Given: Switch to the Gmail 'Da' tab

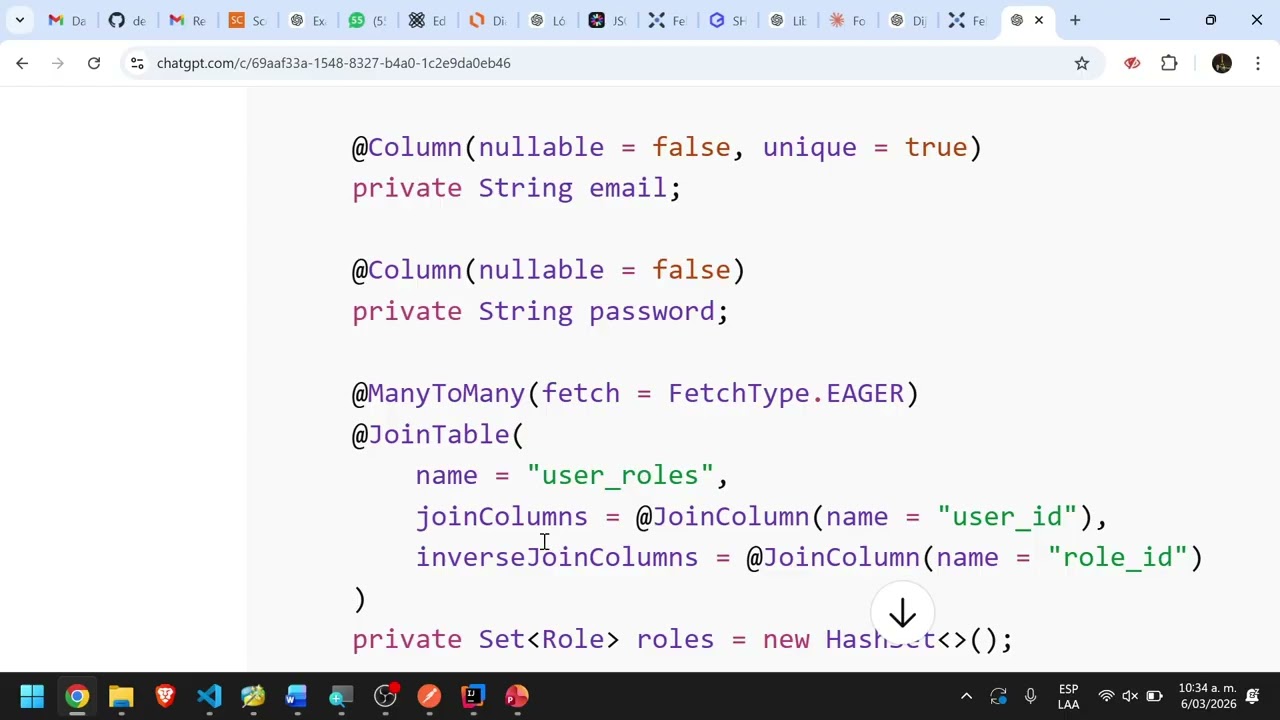Looking at the screenshot, I should tap(66, 20).
